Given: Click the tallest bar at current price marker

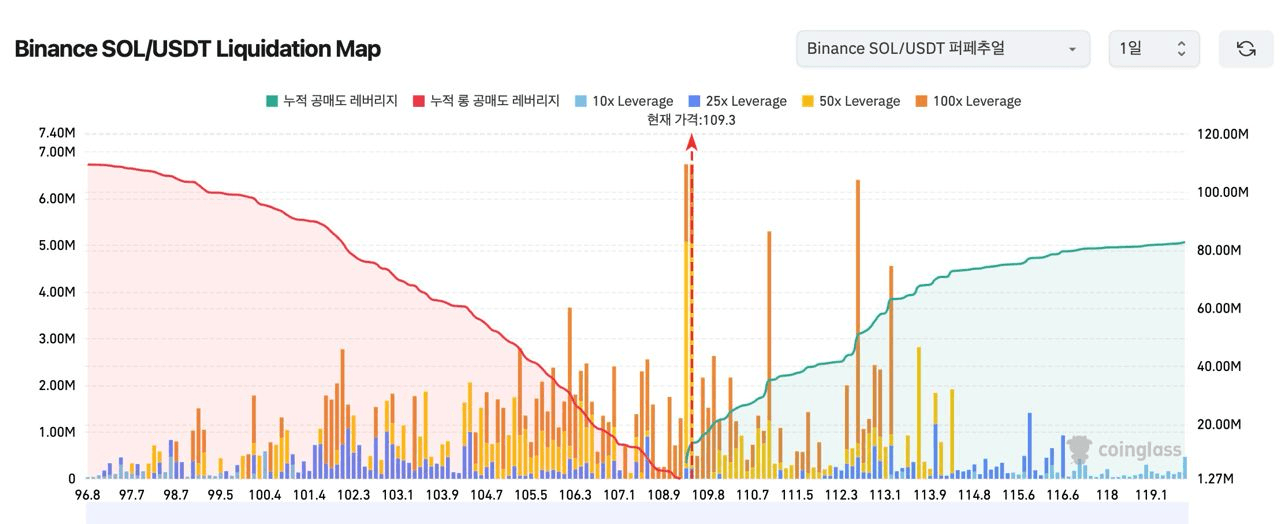Looking at the screenshot, I should click(x=686, y=321).
